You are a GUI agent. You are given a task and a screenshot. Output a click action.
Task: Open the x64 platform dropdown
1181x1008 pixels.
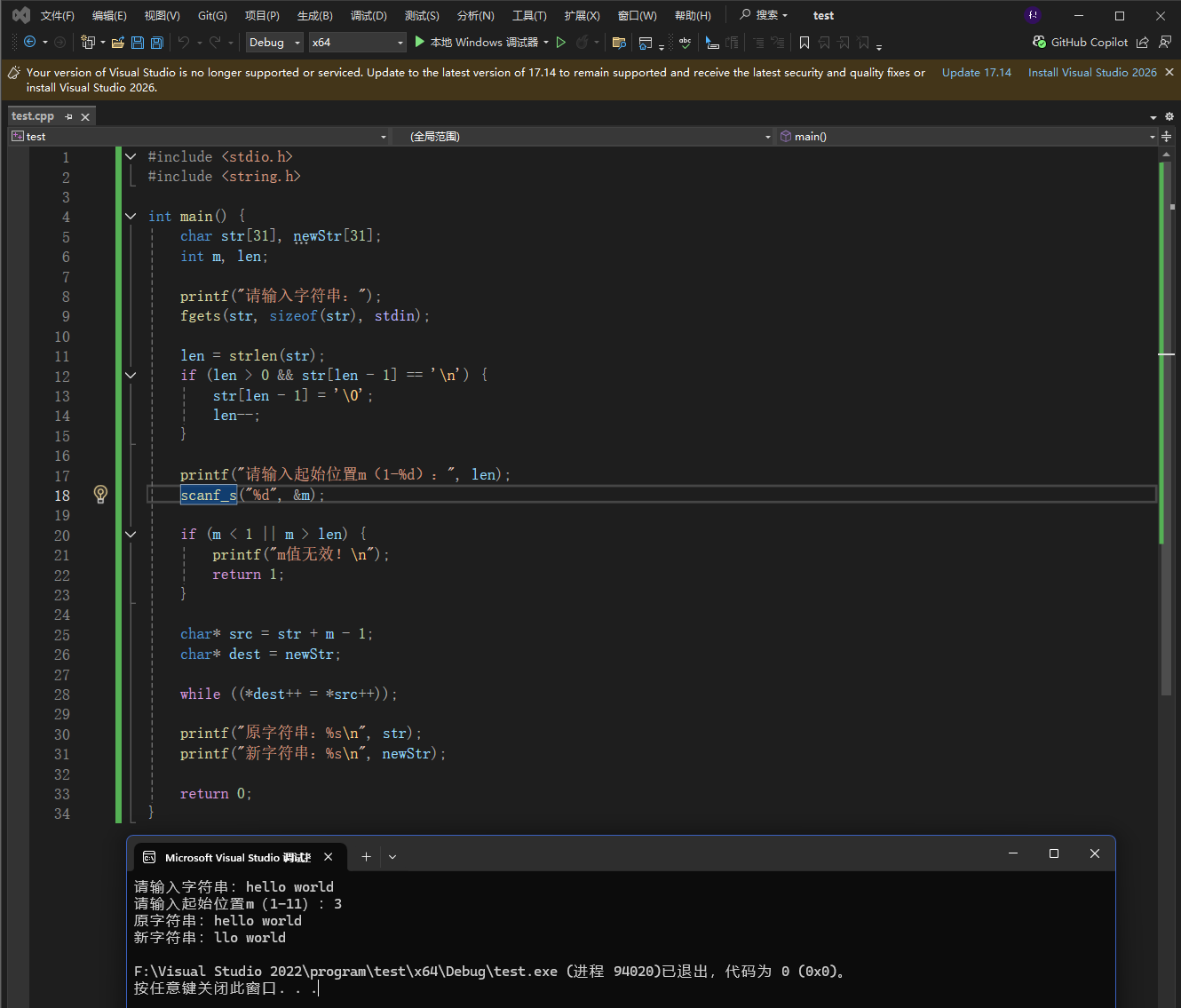click(x=357, y=42)
